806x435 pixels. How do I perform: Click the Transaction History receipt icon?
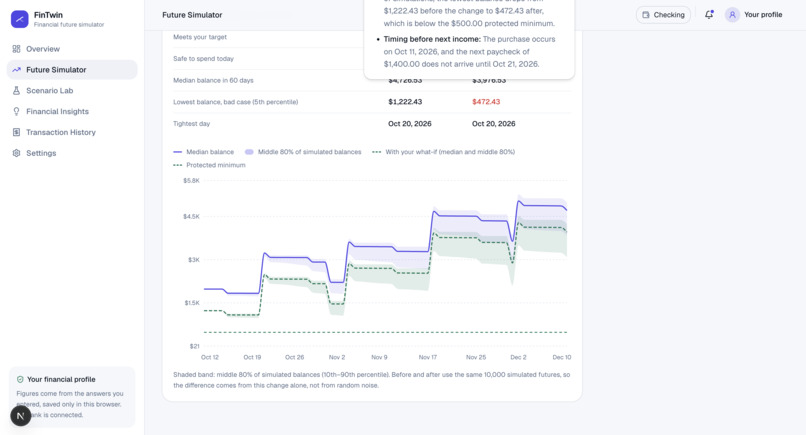pos(16,132)
